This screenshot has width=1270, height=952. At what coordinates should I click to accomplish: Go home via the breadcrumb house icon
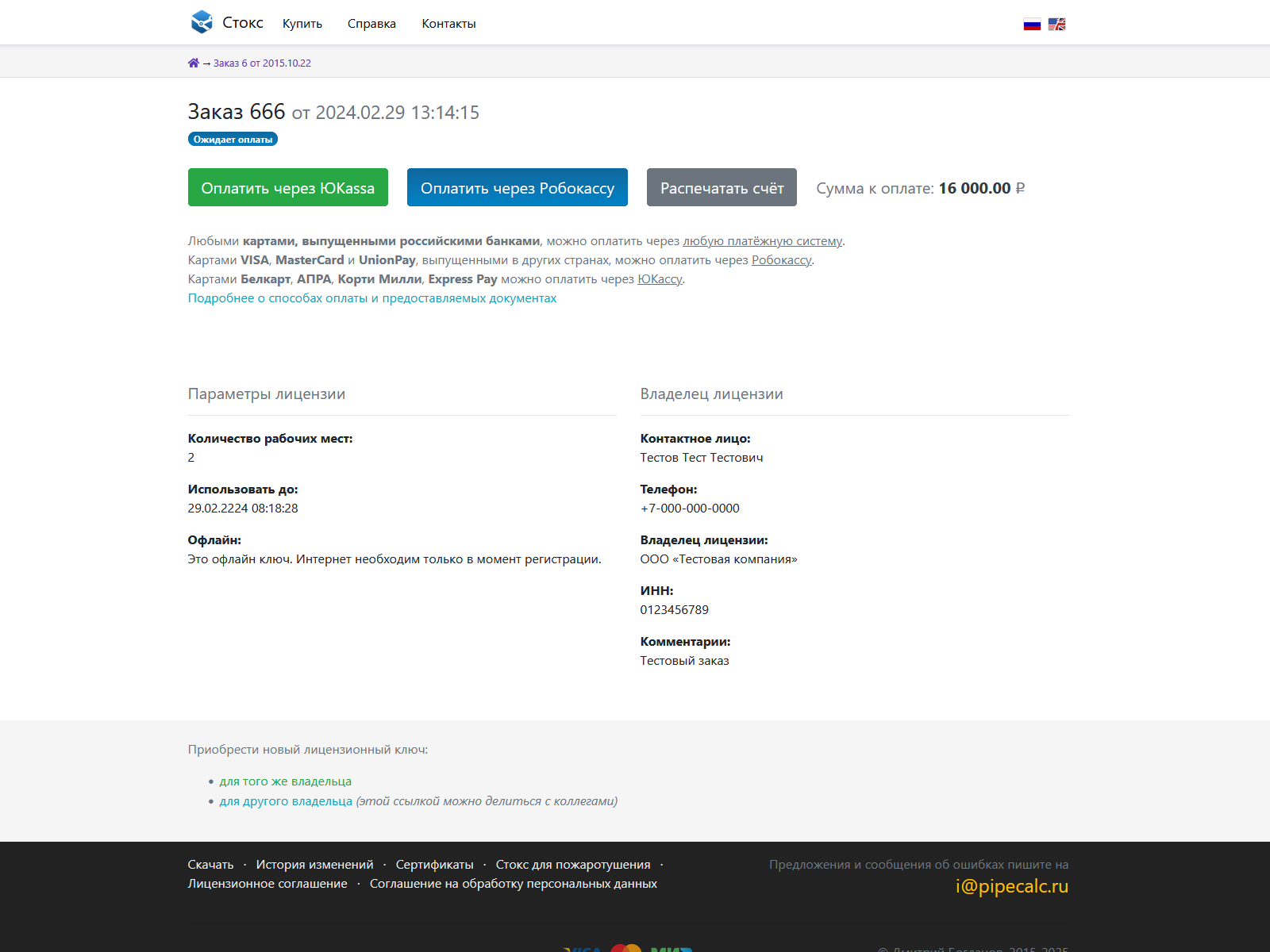pos(194,63)
